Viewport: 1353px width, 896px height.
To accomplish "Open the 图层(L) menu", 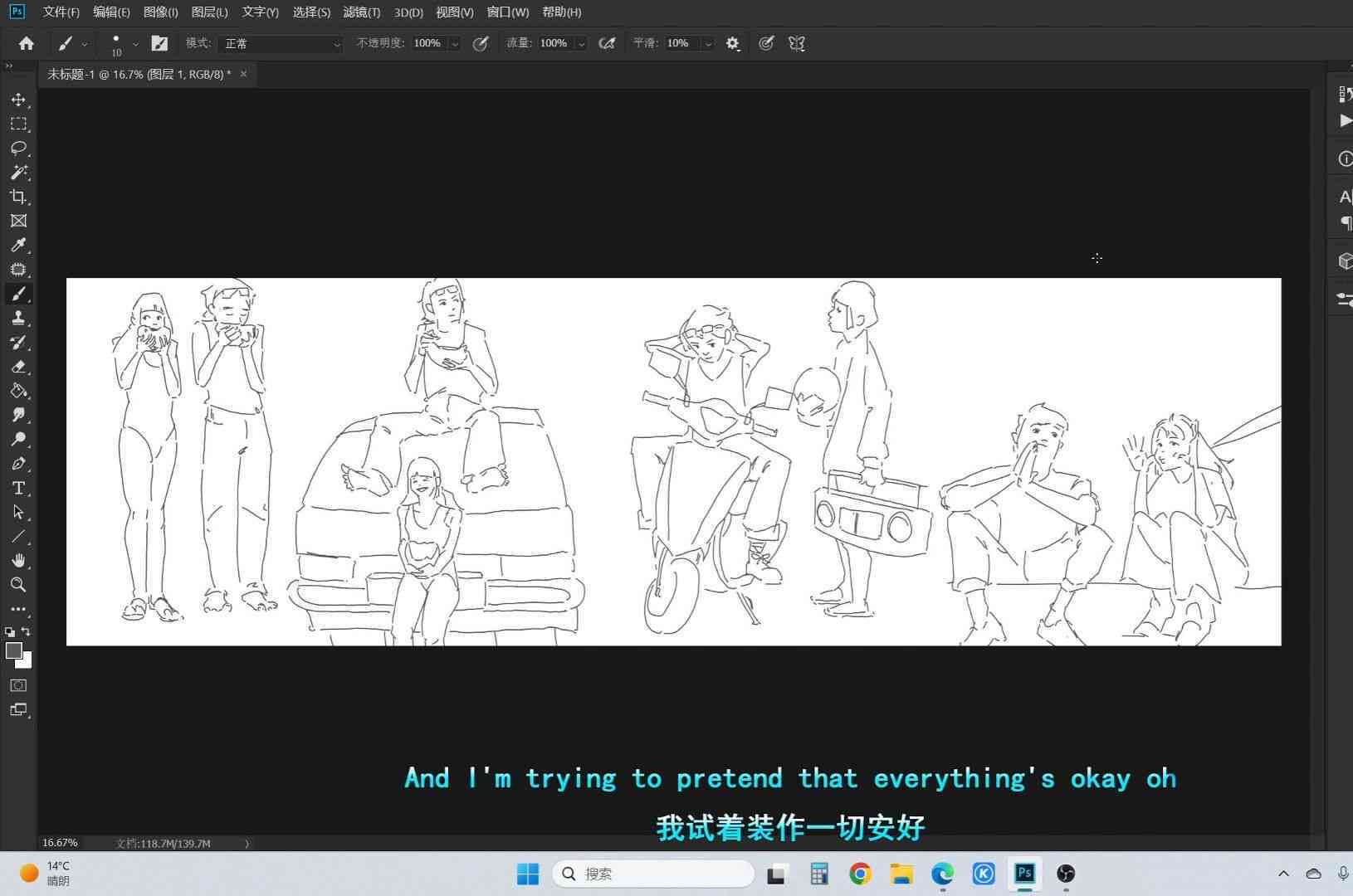I will (209, 12).
